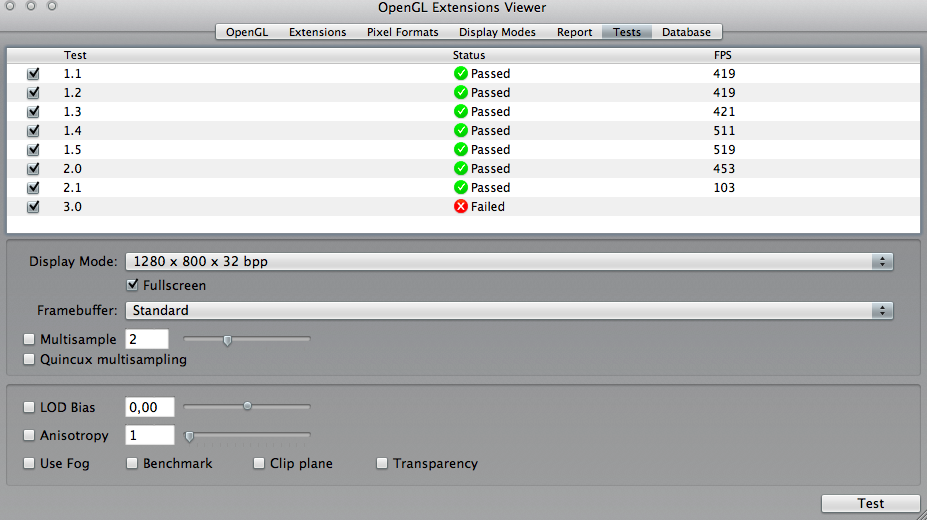The image size is (927, 520).
Task: Click FPS value 519 for test 1.5
Action: [724, 150]
